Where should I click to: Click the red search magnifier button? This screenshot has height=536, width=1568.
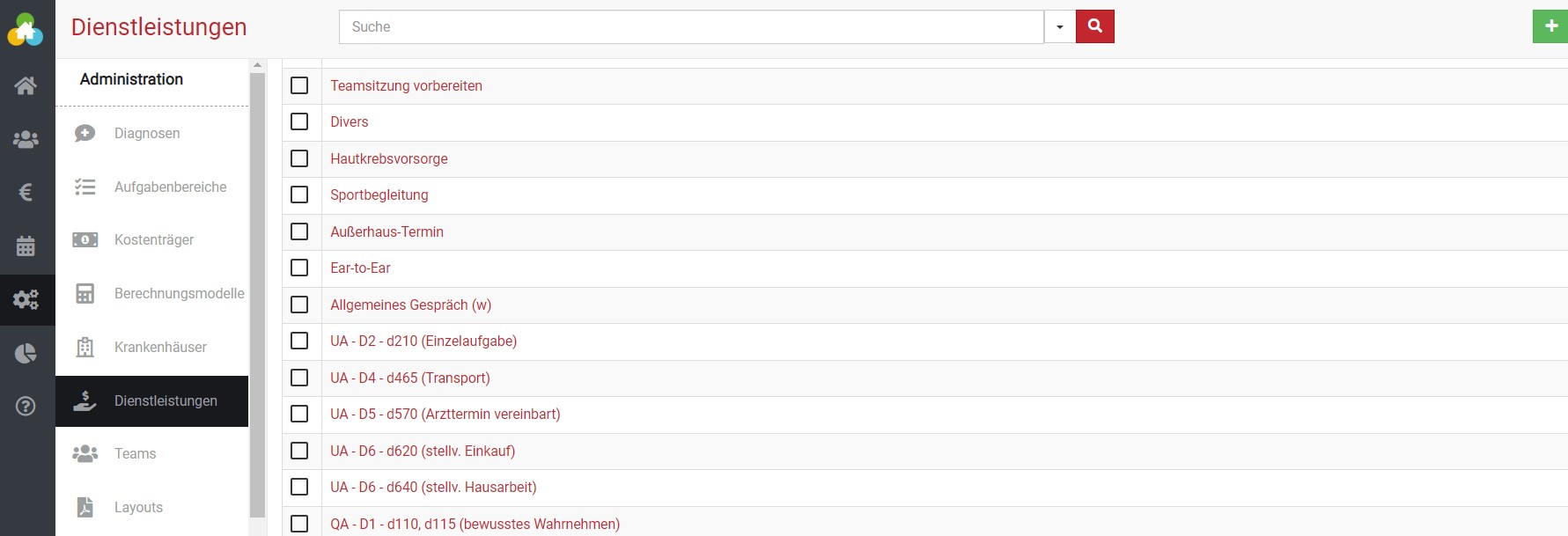tap(1094, 26)
